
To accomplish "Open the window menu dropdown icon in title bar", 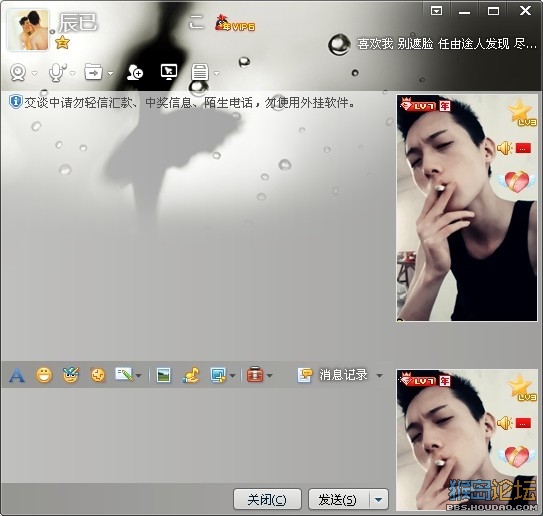I will tap(436, 11).
